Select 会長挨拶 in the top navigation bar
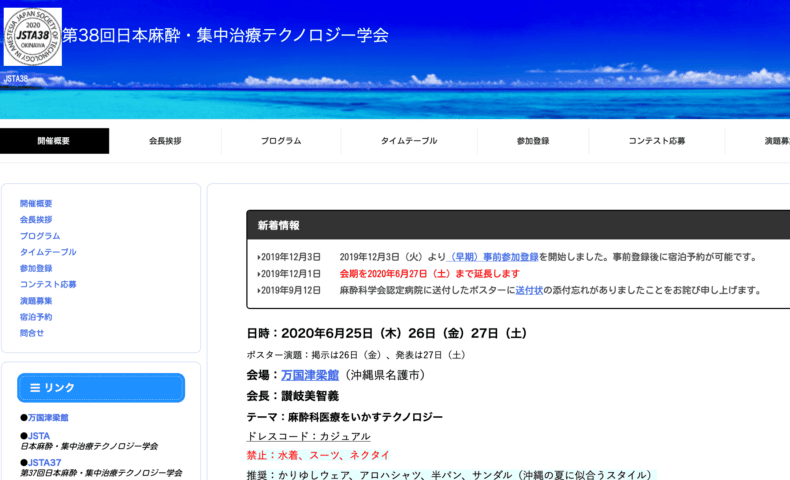This screenshot has height=480, width=790. click(165, 141)
